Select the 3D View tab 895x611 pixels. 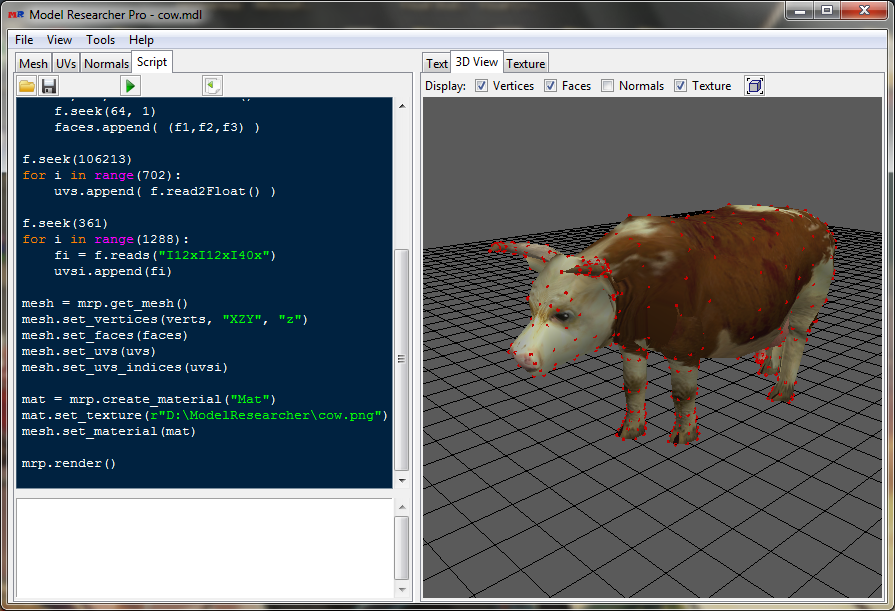click(x=477, y=62)
